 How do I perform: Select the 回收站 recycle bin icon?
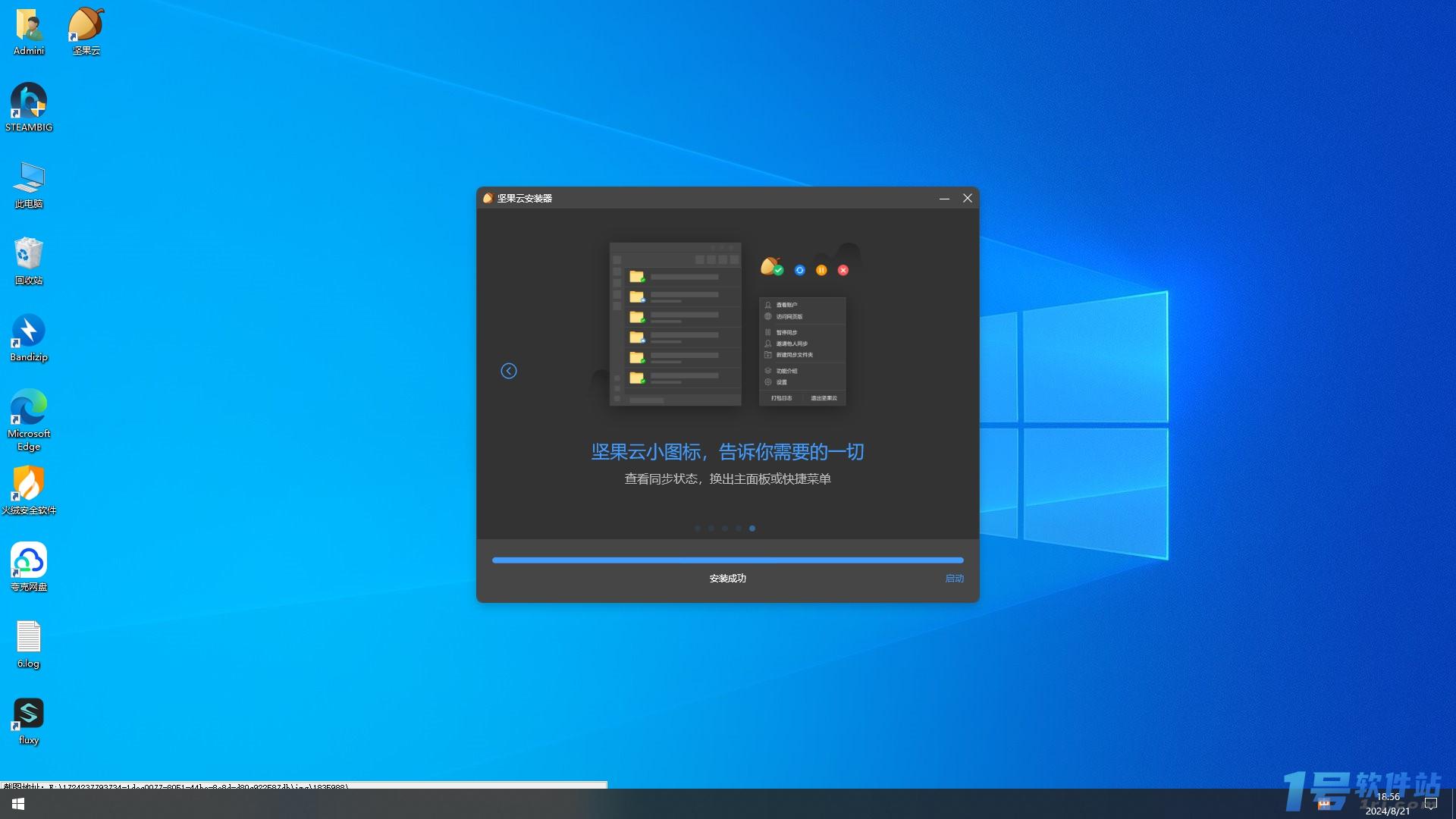[29, 261]
